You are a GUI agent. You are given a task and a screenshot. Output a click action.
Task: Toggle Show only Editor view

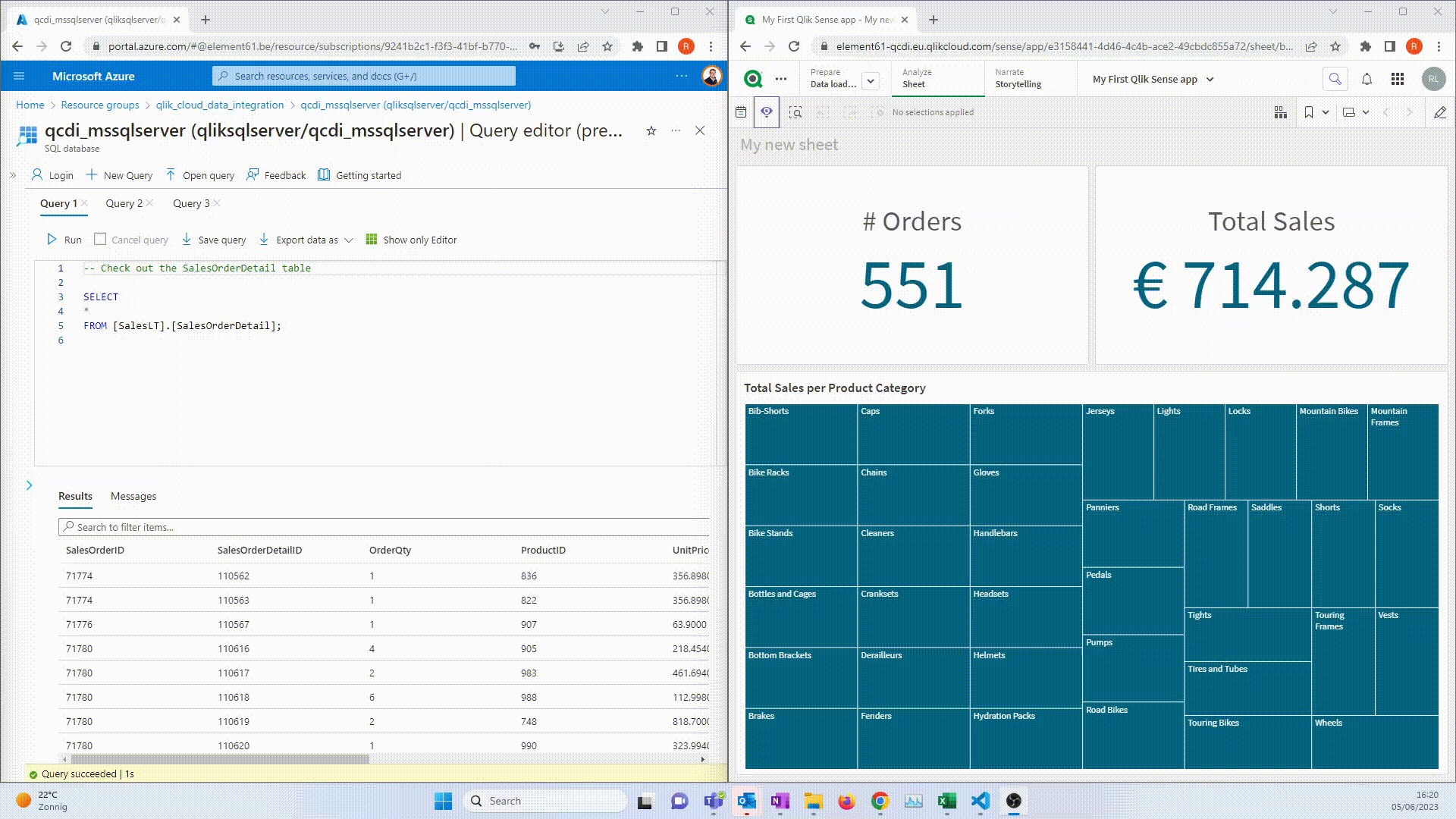411,240
